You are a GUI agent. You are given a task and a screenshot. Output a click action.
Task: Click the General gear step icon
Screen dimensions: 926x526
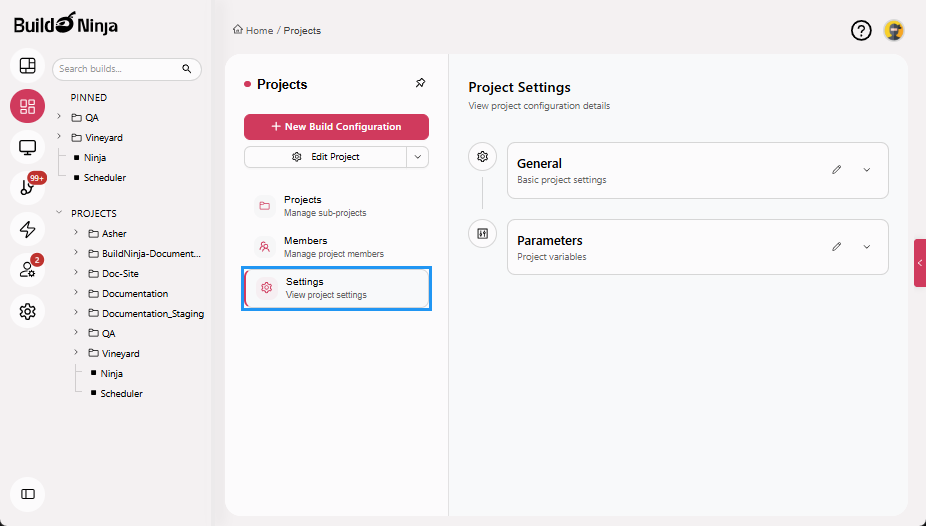pyautogui.click(x=482, y=156)
